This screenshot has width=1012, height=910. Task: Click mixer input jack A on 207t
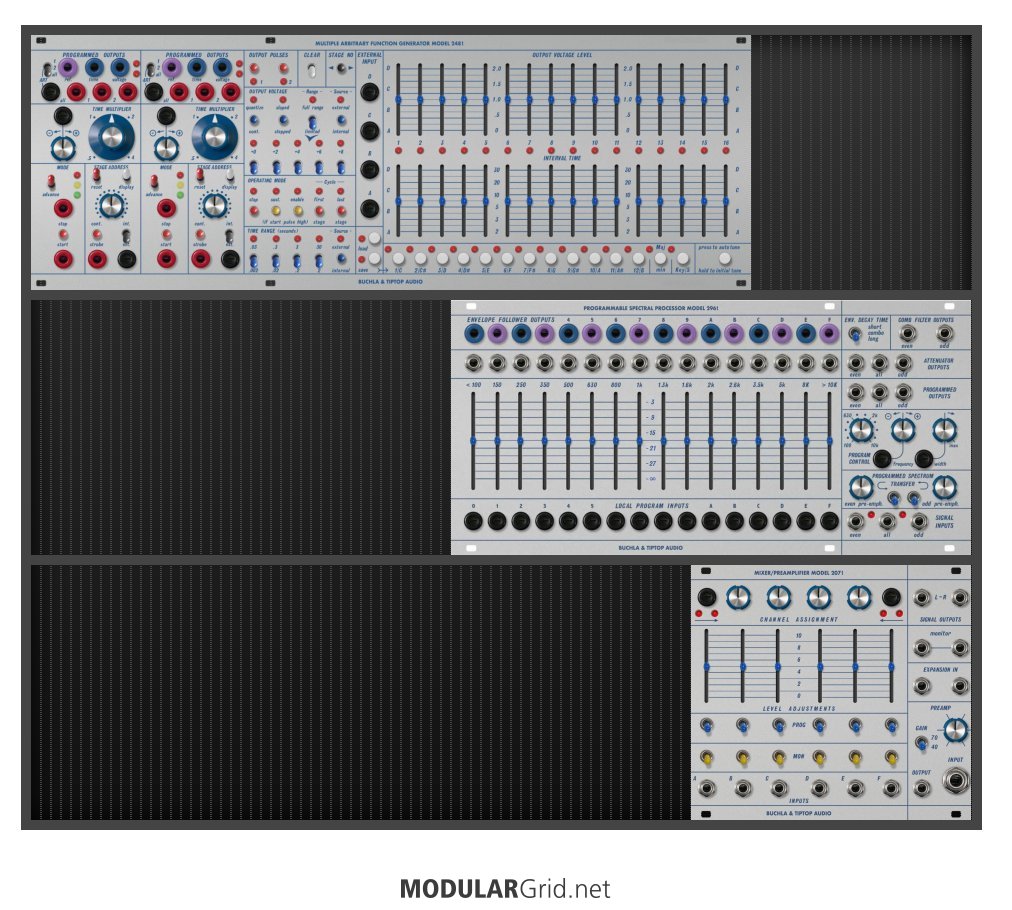click(x=707, y=788)
